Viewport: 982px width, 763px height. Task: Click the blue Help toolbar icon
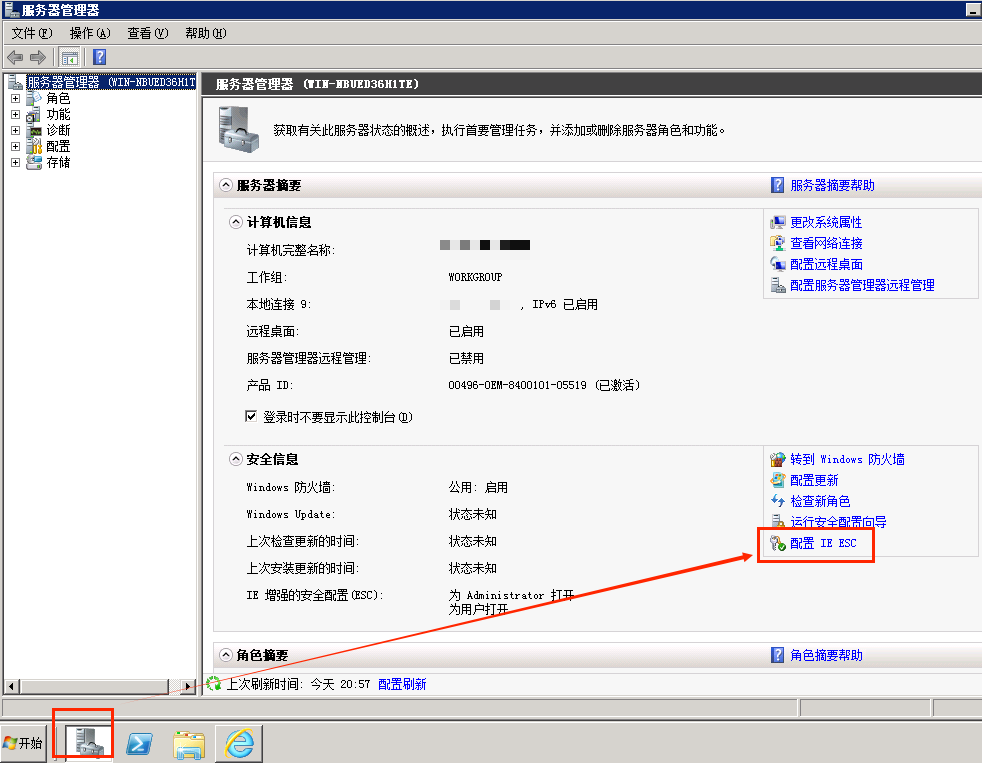click(99, 57)
